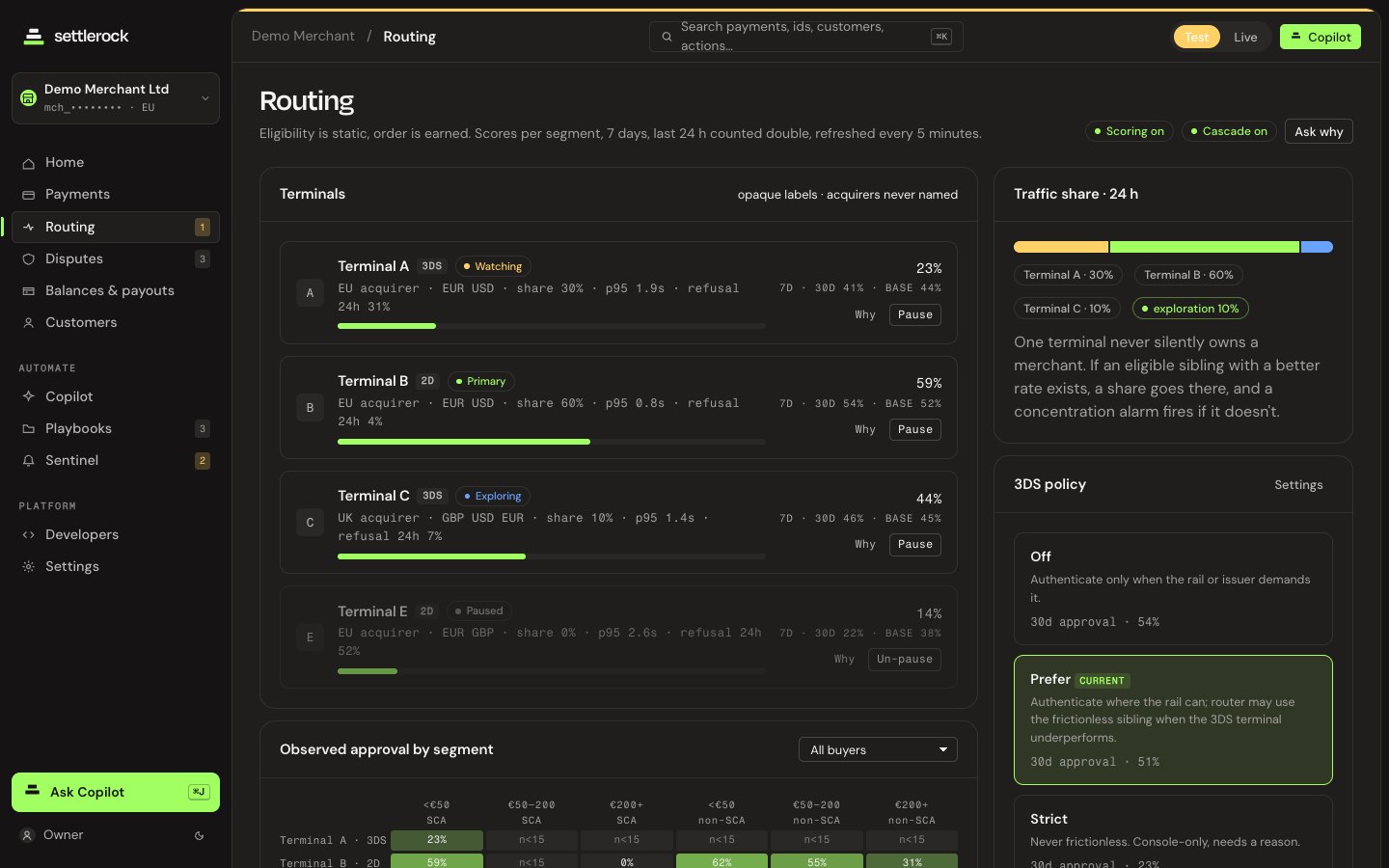Viewport: 1389px width, 868px height.
Task: Click the ⌘K shortcut badge in search
Action: point(941,37)
